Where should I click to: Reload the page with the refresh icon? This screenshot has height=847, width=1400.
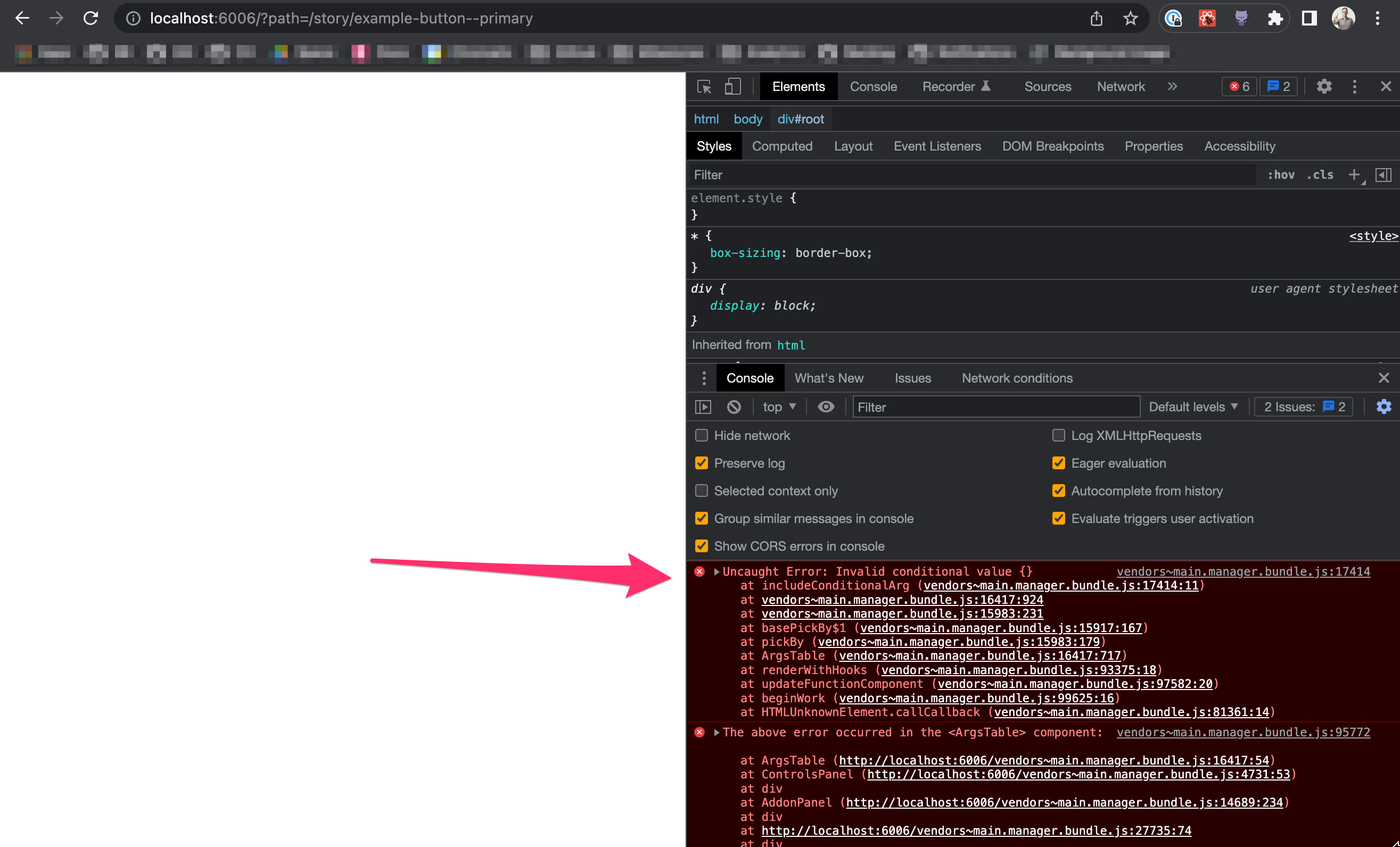coord(91,18)
